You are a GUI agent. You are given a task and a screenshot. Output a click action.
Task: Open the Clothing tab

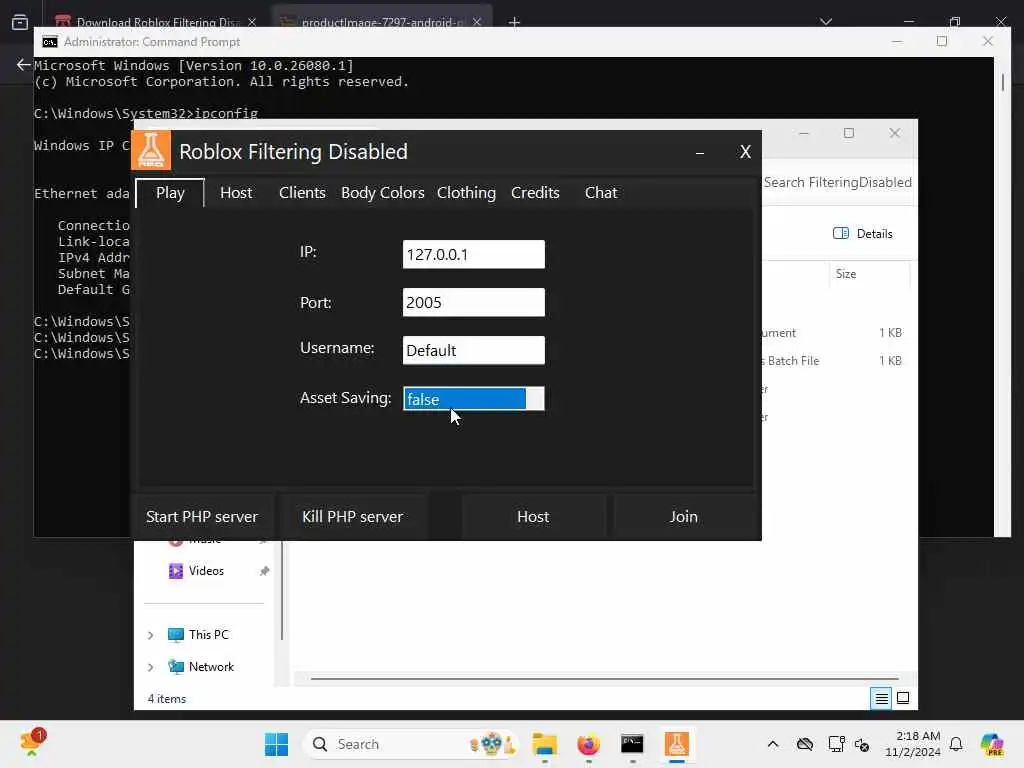[466, 193]
